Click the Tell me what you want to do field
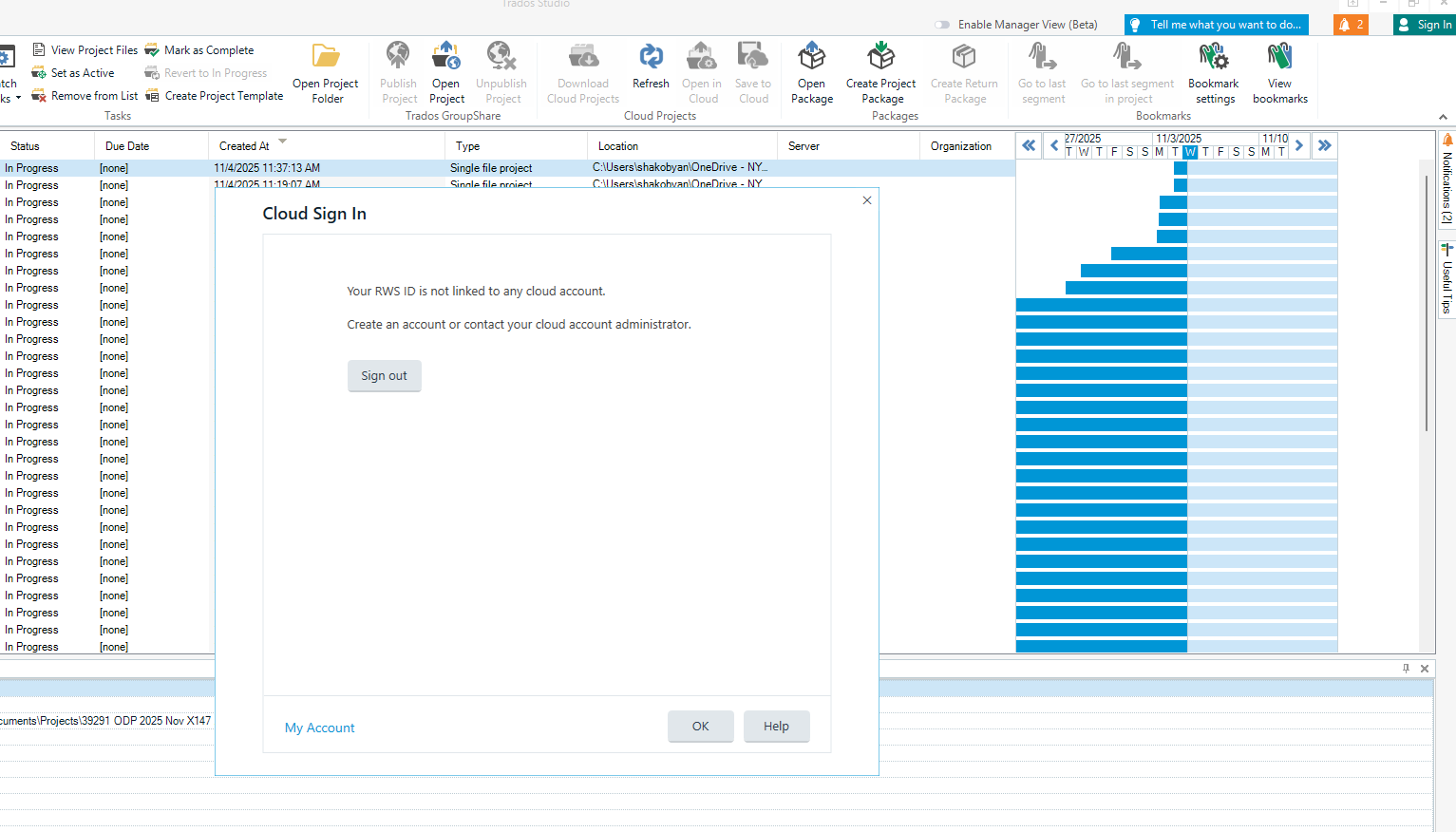1456x832 pixels. [x=1216, y=25]
